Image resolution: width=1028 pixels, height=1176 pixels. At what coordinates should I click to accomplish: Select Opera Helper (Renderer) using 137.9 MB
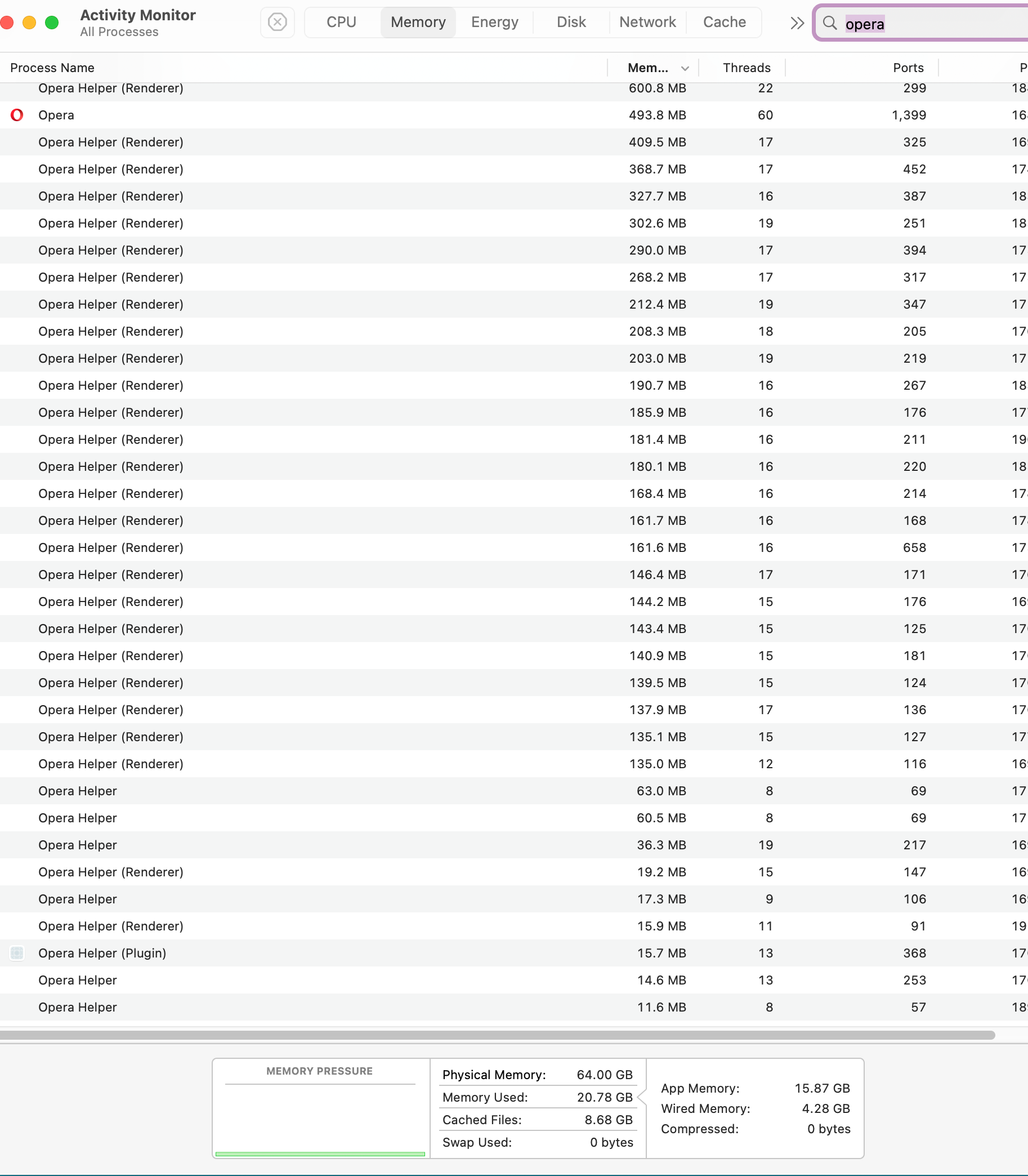click(514, 710)
